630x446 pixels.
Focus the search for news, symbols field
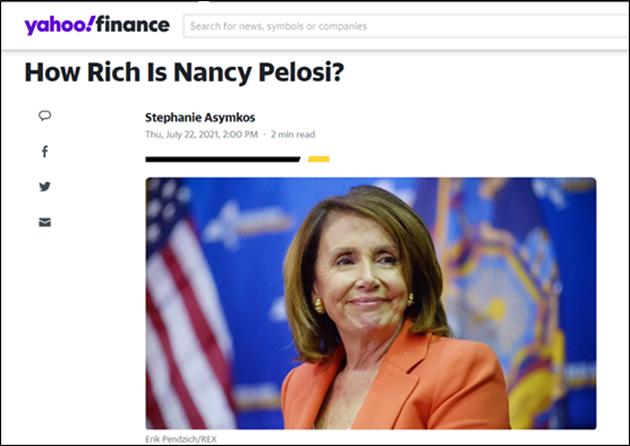click(407, 26)
